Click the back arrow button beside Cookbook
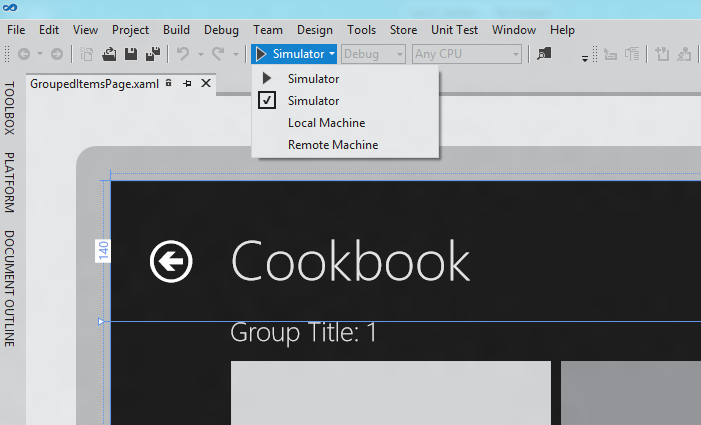Screen dimensions: 701x425 171,261
